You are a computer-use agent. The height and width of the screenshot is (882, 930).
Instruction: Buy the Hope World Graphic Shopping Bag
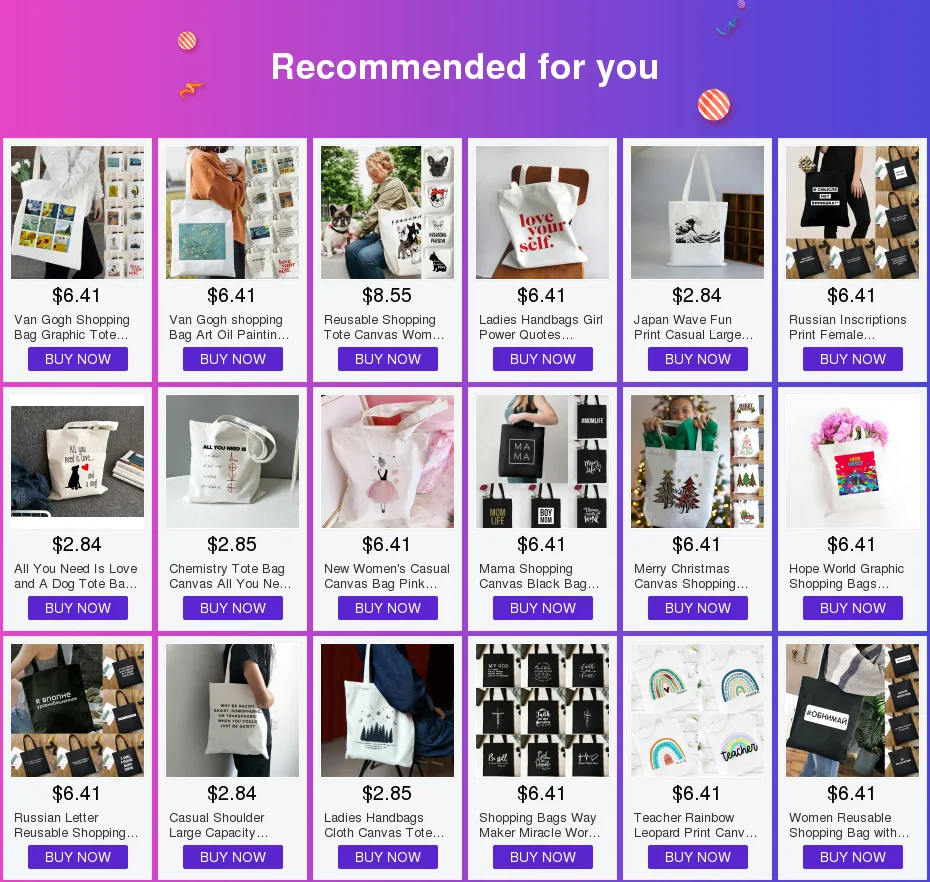852,608
